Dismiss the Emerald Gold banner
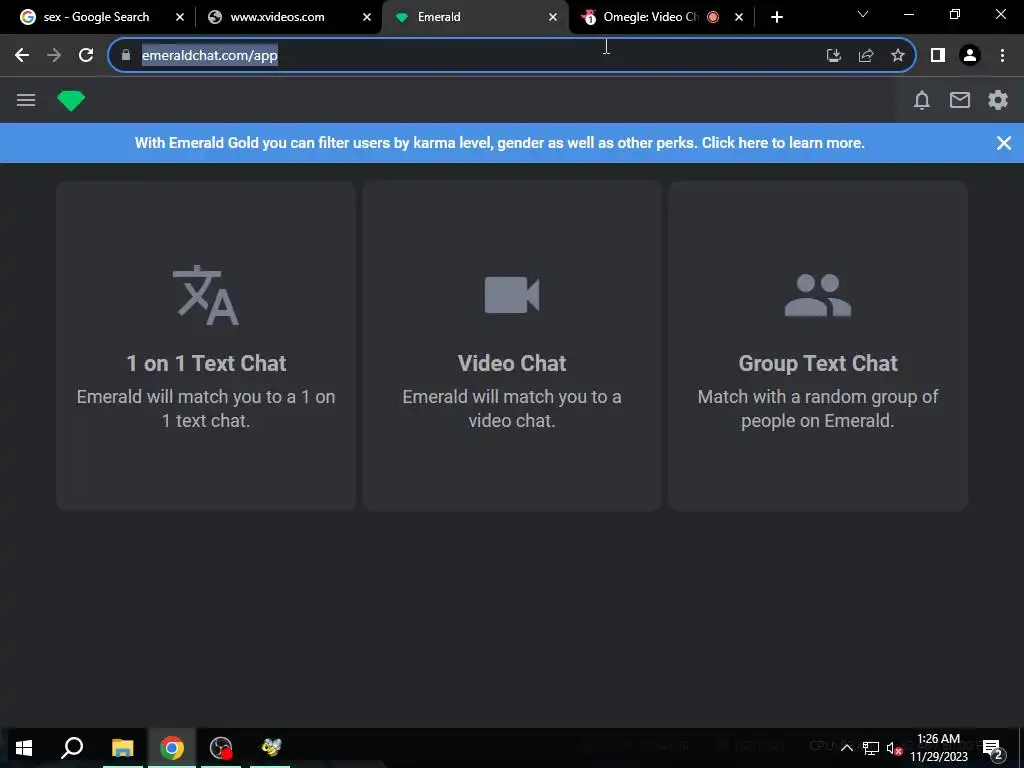 (x=1004, y=143)
